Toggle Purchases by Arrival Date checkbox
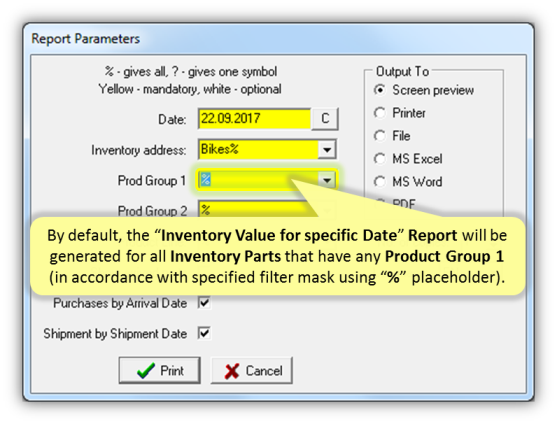 tap(204, 303)
